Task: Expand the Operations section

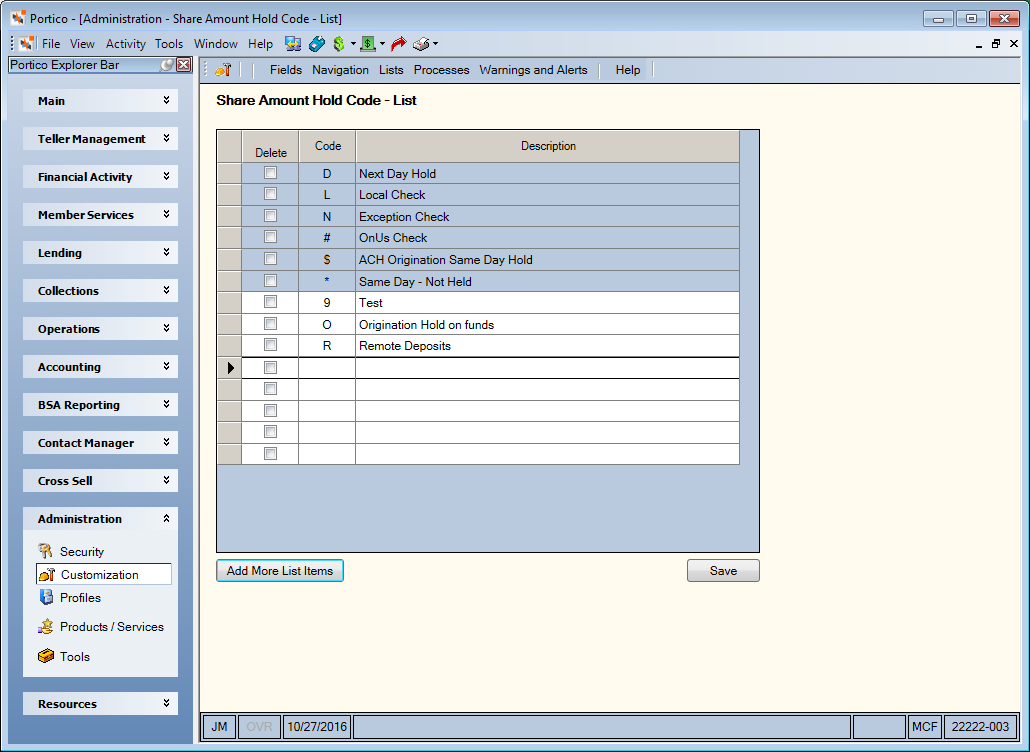Action: [101, 329]
